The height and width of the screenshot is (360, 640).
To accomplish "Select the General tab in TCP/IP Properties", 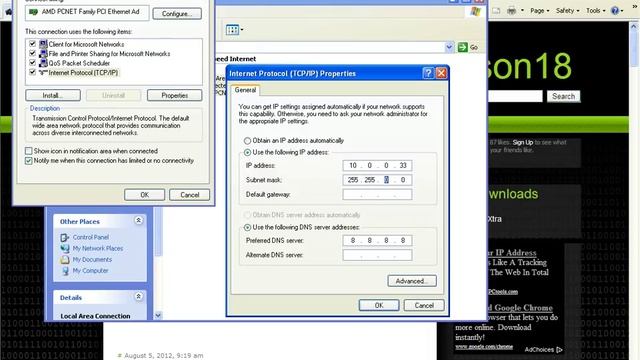I will [x=245, y=90].
